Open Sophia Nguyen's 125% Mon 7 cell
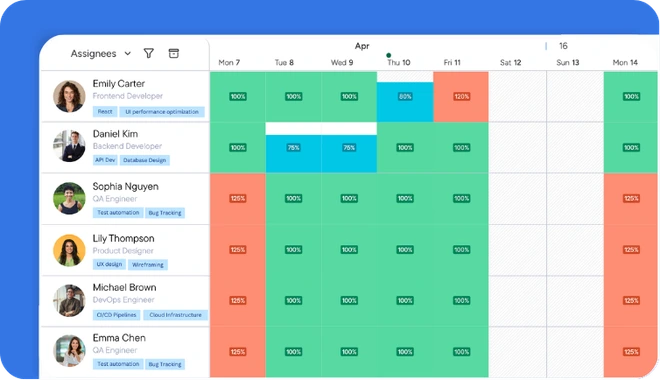Screen dimensions: 660x380 point(238,198)
